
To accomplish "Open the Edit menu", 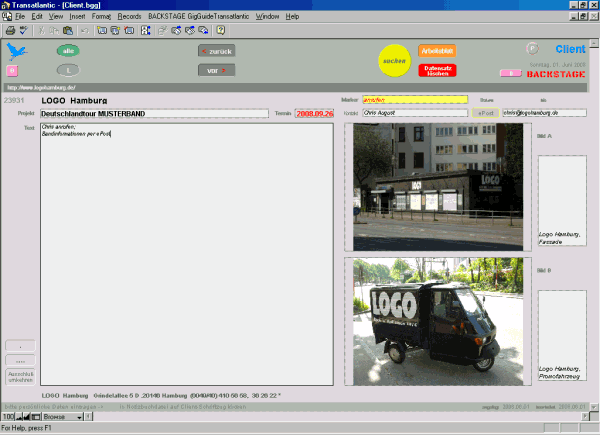I will (x=37, y=16).
